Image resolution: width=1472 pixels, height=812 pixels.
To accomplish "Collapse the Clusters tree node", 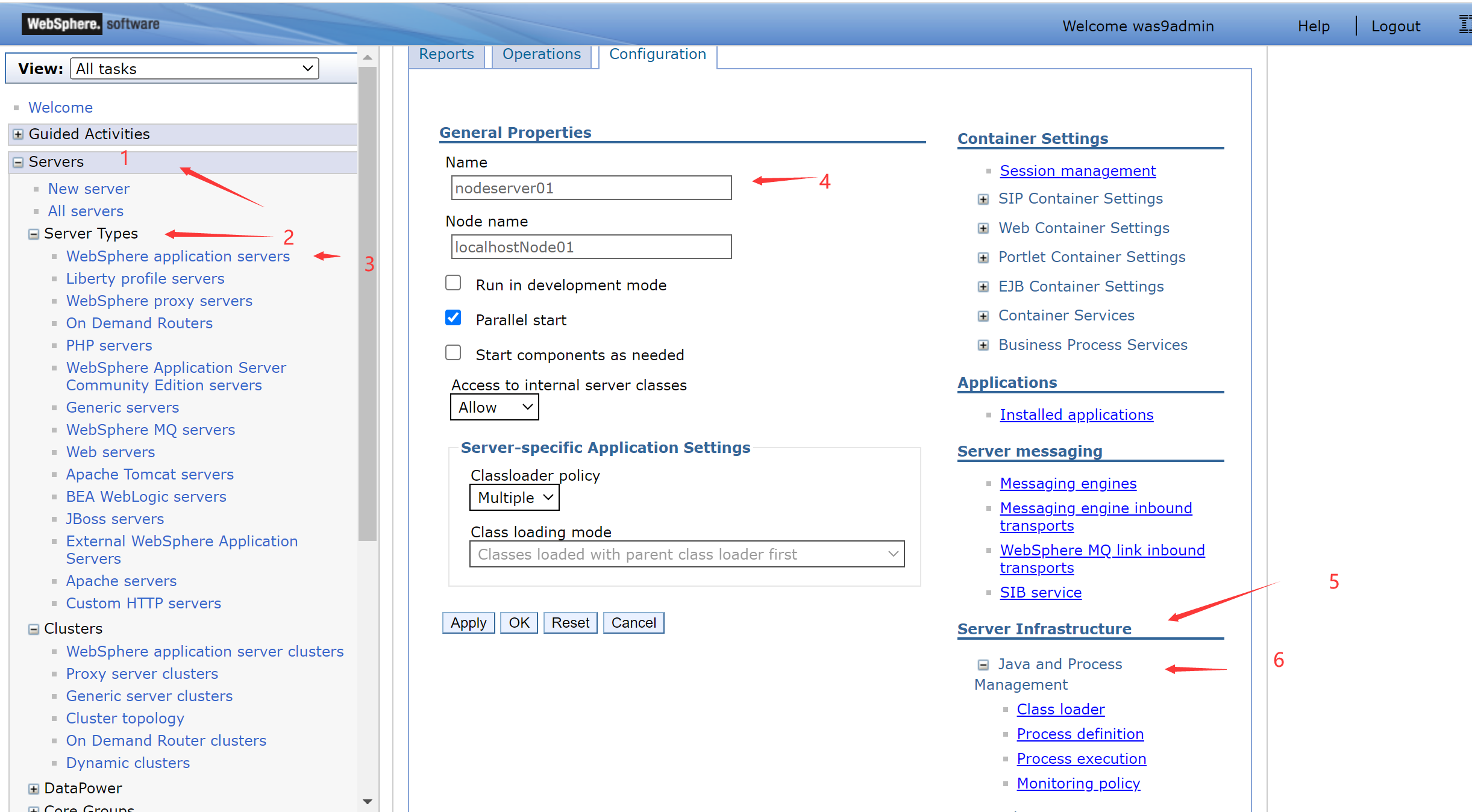I will click(x=34, y=629).
